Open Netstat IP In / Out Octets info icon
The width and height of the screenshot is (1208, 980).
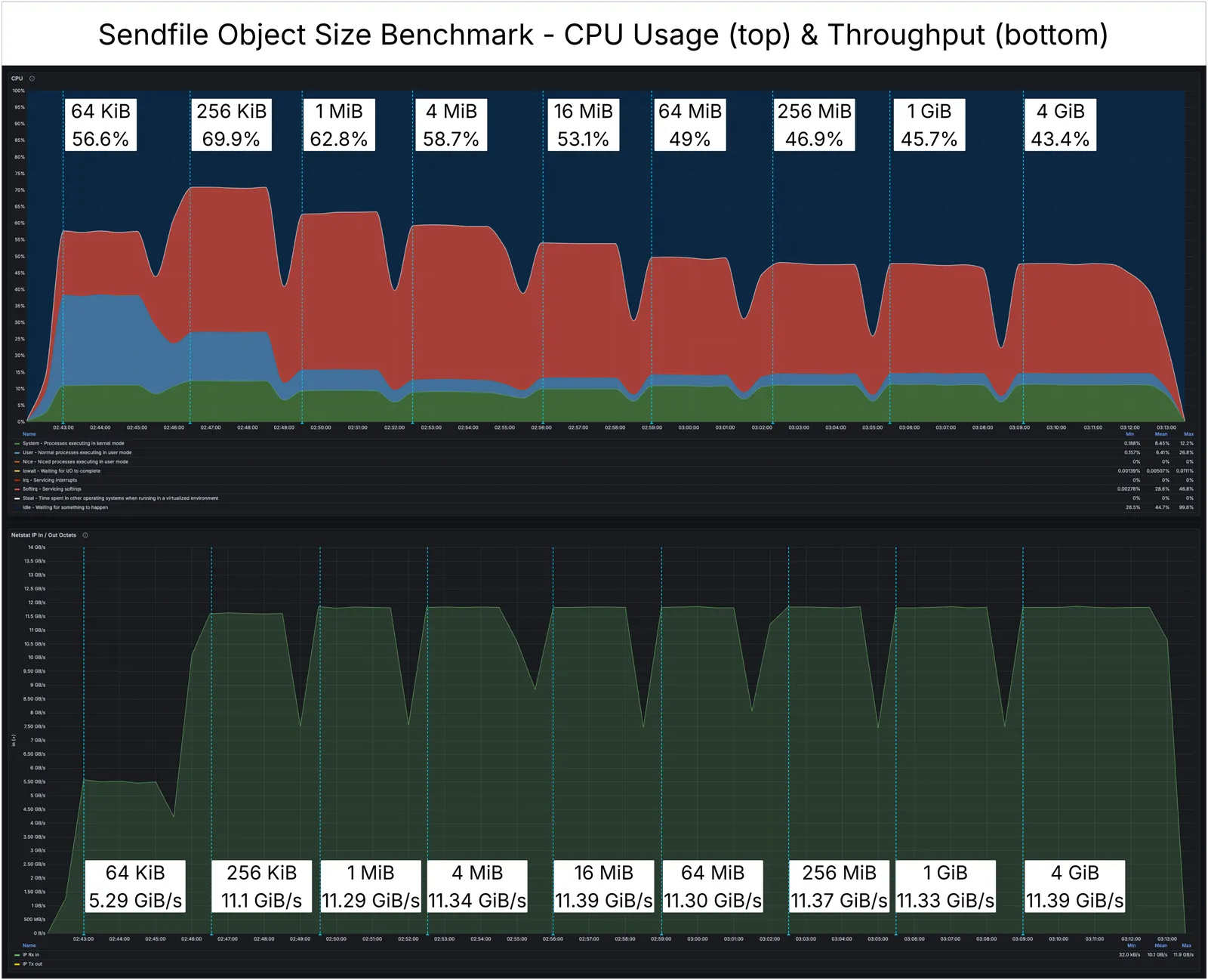[85, 535]
